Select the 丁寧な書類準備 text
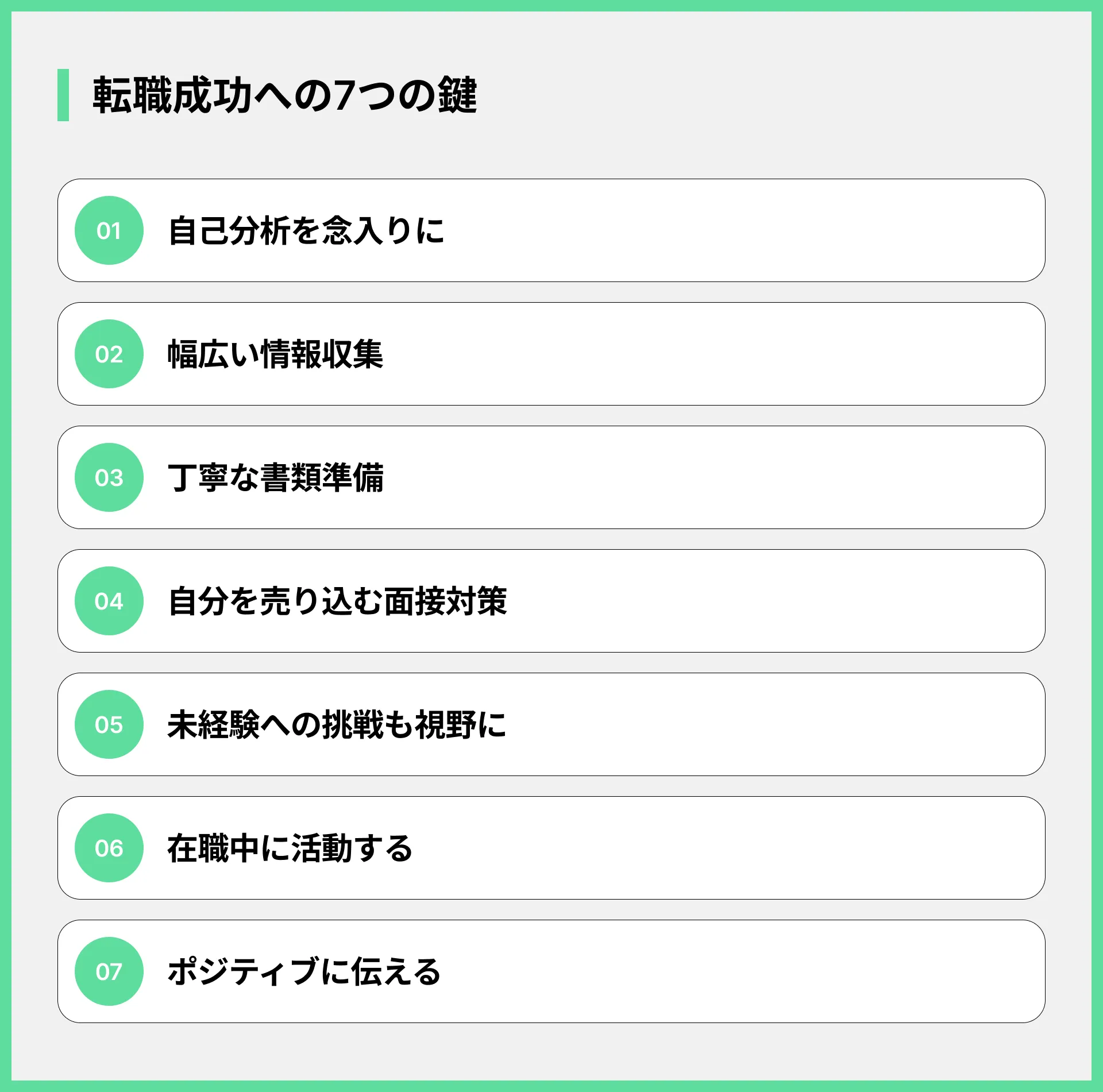Image resolution: width=1103 pixels, height=1092 pixels. (x=276, y=478)
